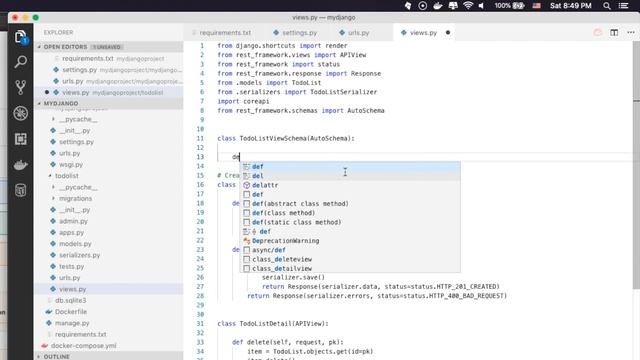Expand the __pycache__ folder under todolist

point(78,187)
